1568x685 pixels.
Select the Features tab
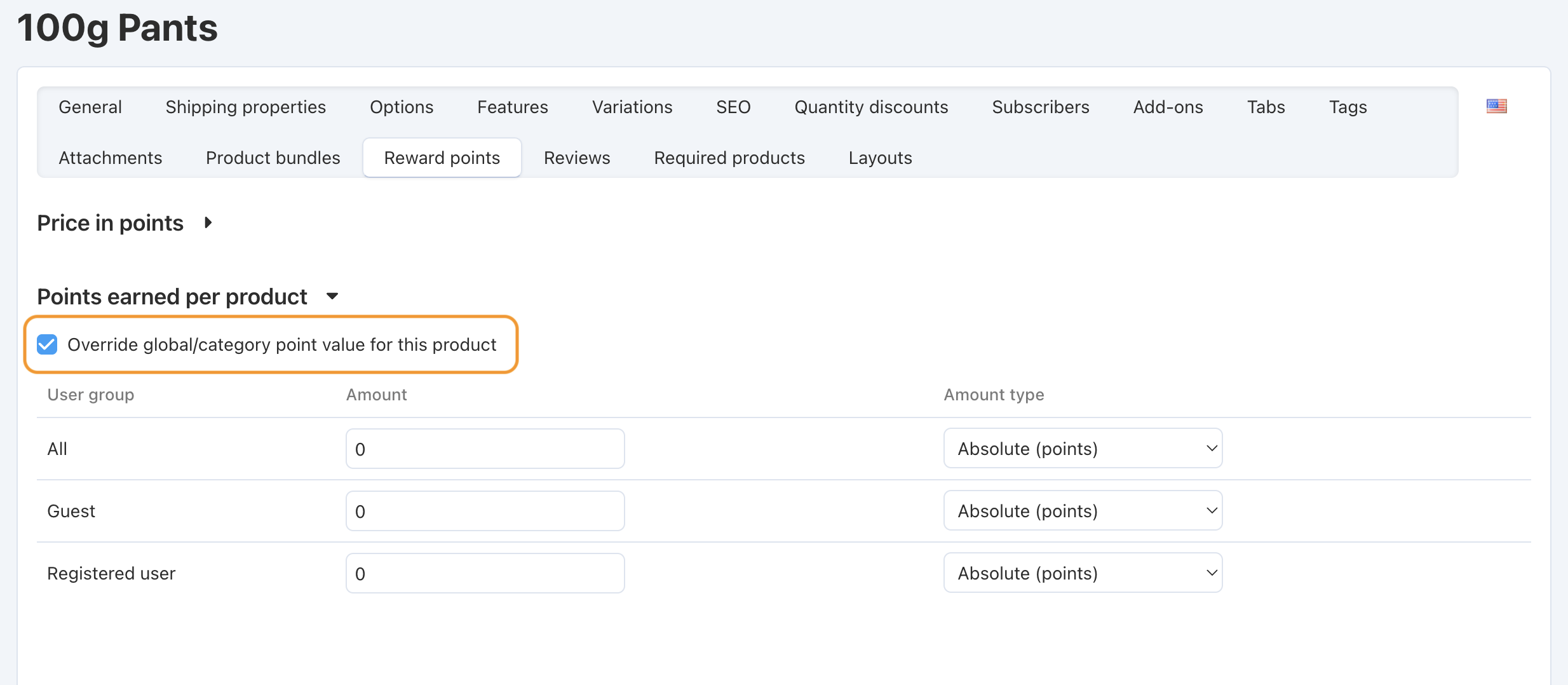coord(513,107)
